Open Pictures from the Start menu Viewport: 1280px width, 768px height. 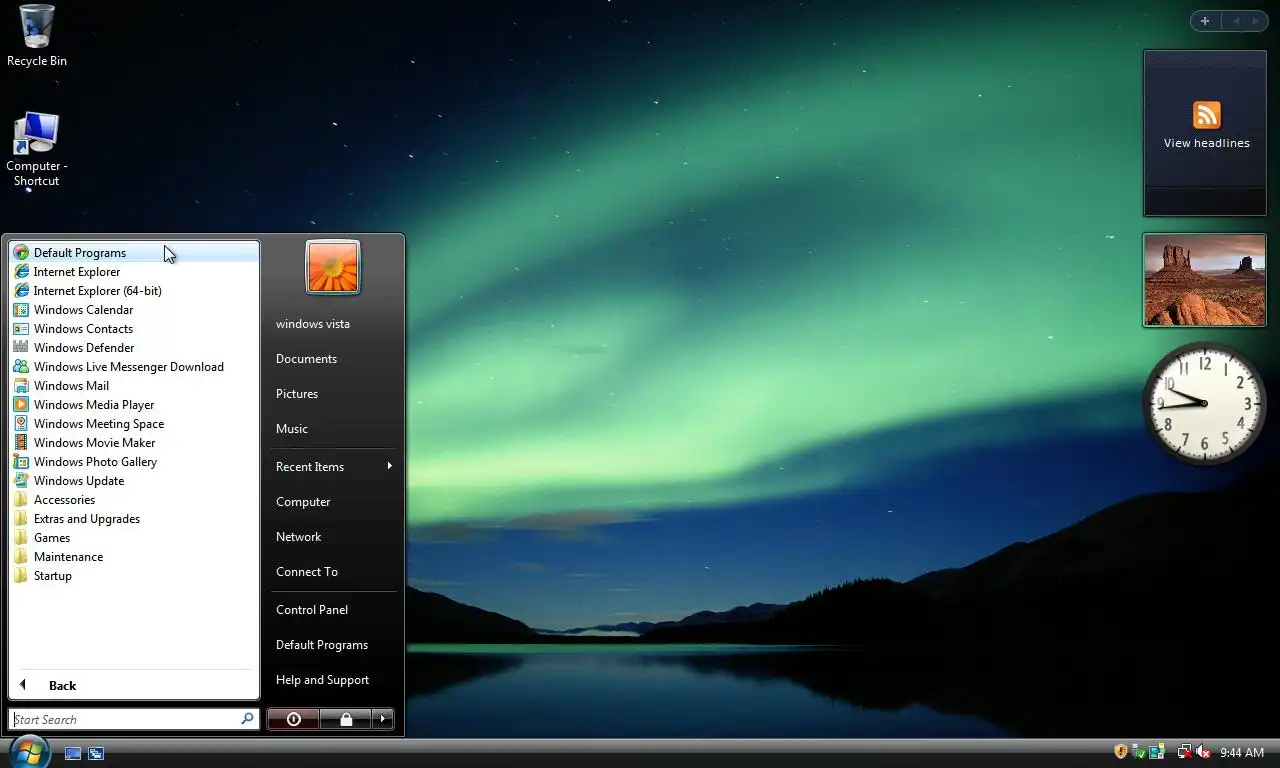(x=297, y=394)
